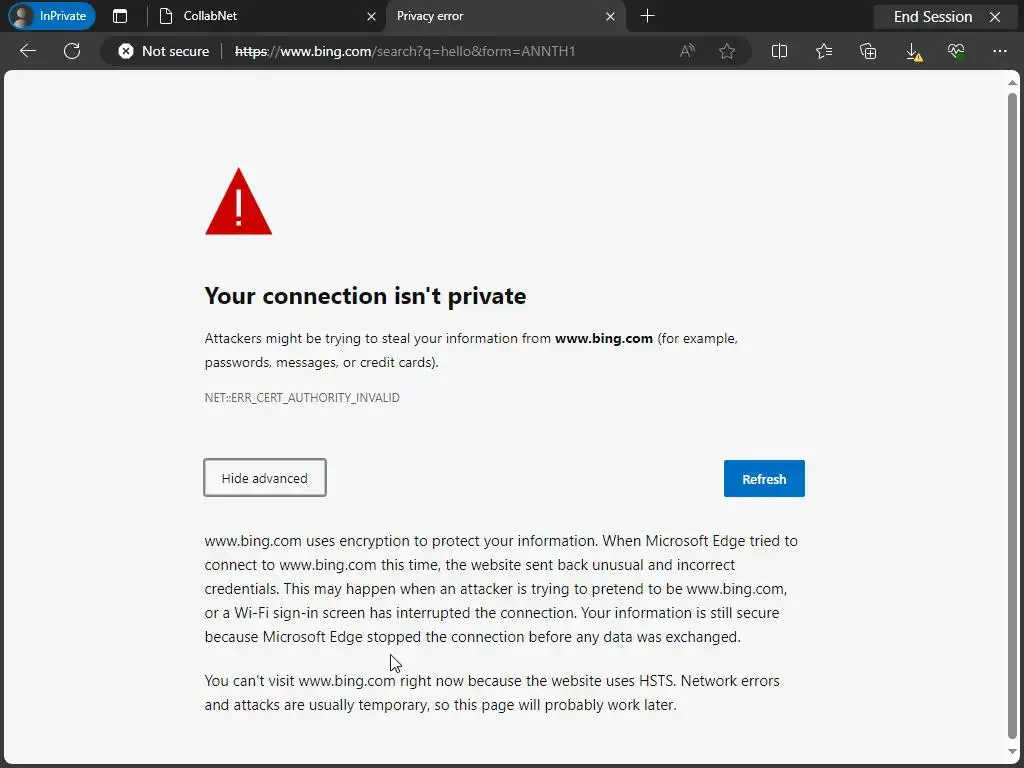The width and height of the screenshot is (1024, 768).
Task: Open Settings and more ellipsis menu
Action: click(x=1000, y=51)
